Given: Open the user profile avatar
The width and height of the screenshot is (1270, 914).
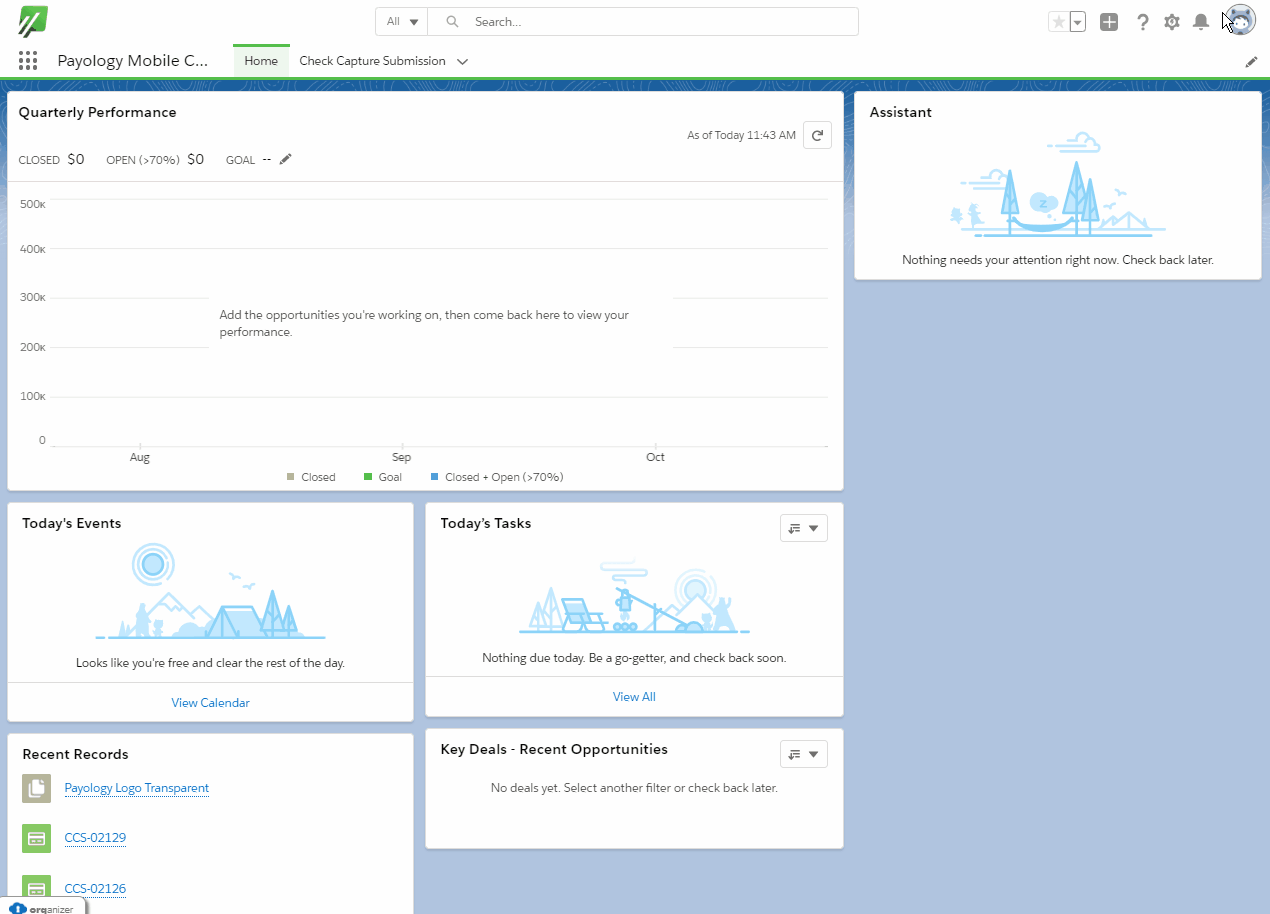Looking at the screenshot, I should tap(1240, 21).
